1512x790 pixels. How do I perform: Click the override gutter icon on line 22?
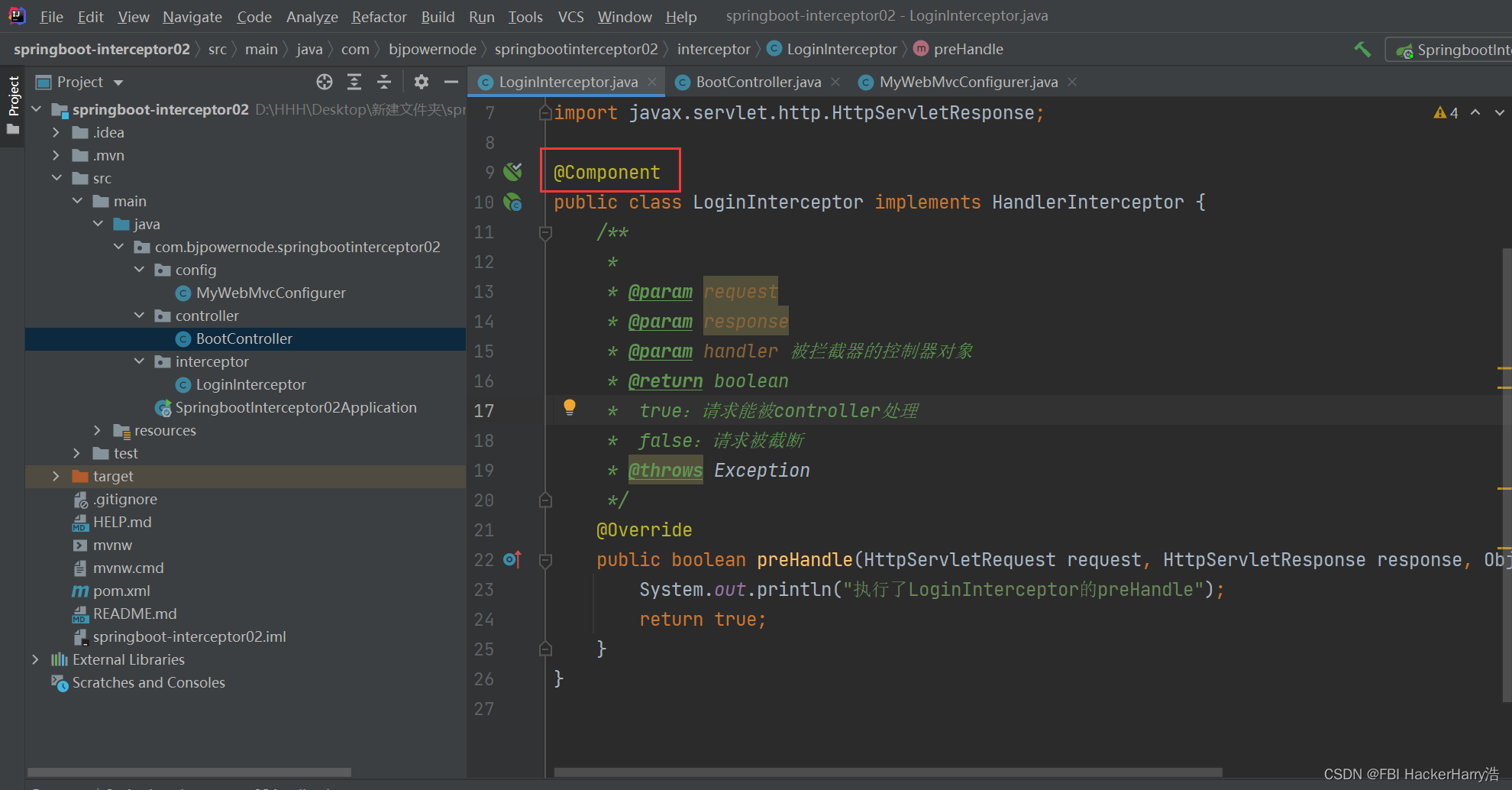click(512, 560)
